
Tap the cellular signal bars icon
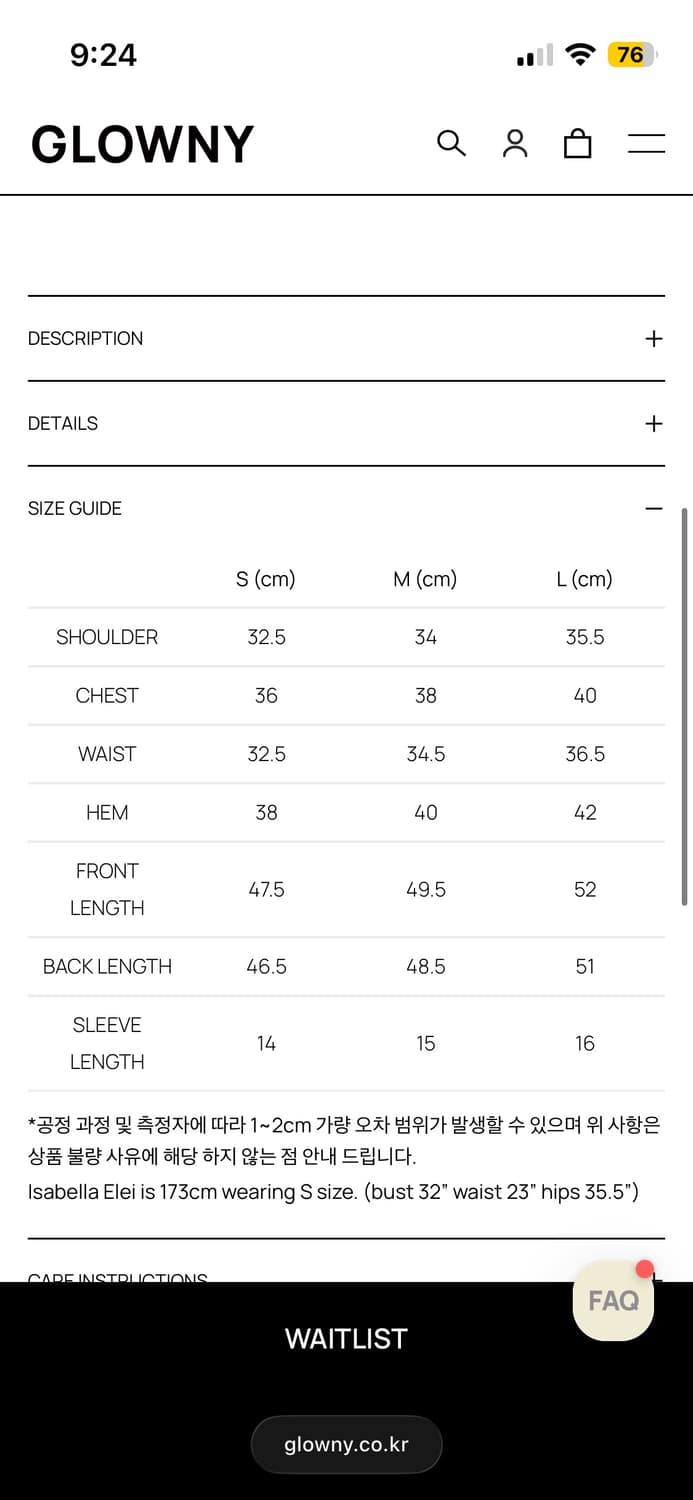click(x=535, y=56)
